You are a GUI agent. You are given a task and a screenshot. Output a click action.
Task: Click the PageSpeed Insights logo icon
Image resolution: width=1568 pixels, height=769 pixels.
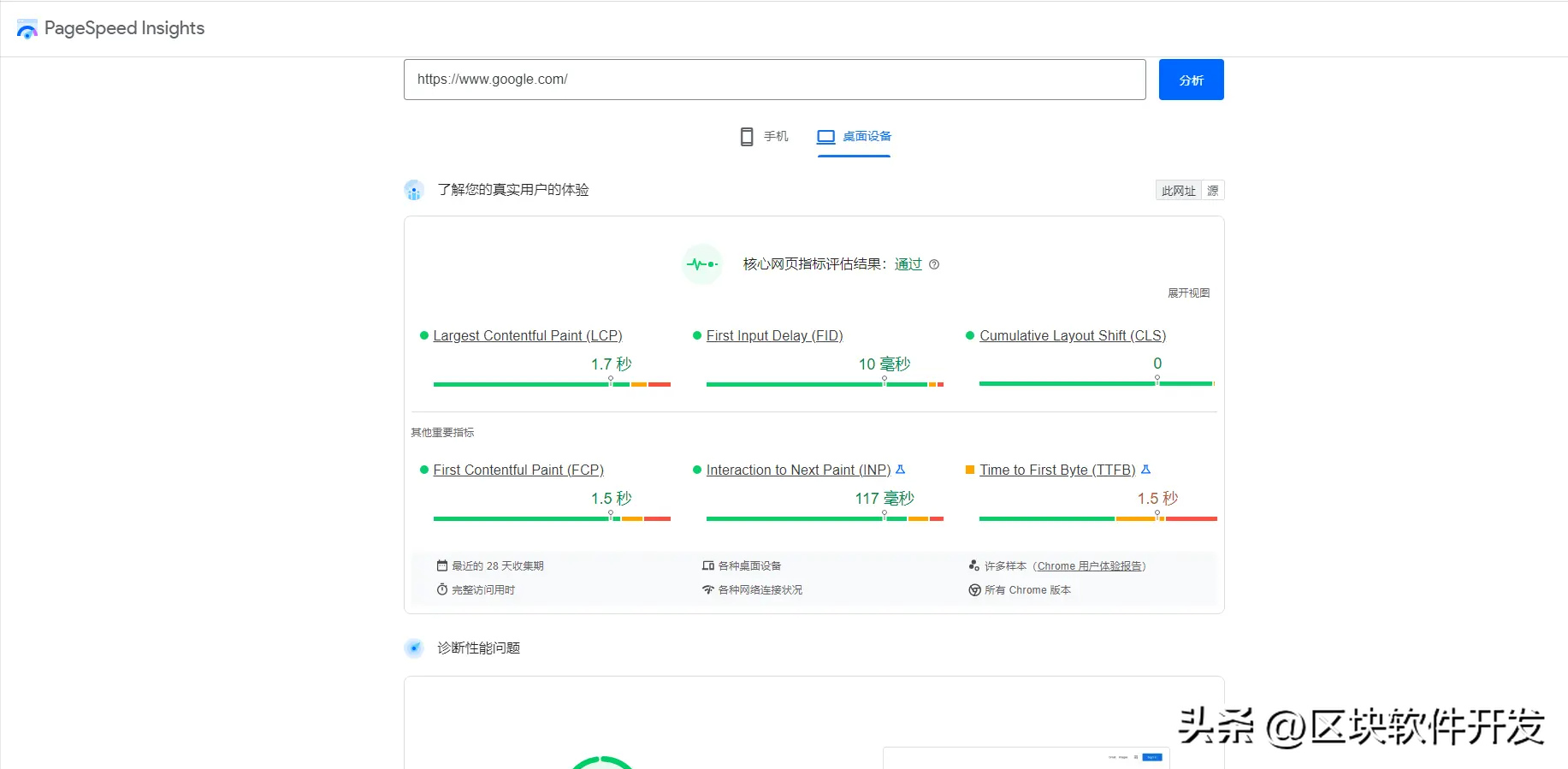pos(27,29)
